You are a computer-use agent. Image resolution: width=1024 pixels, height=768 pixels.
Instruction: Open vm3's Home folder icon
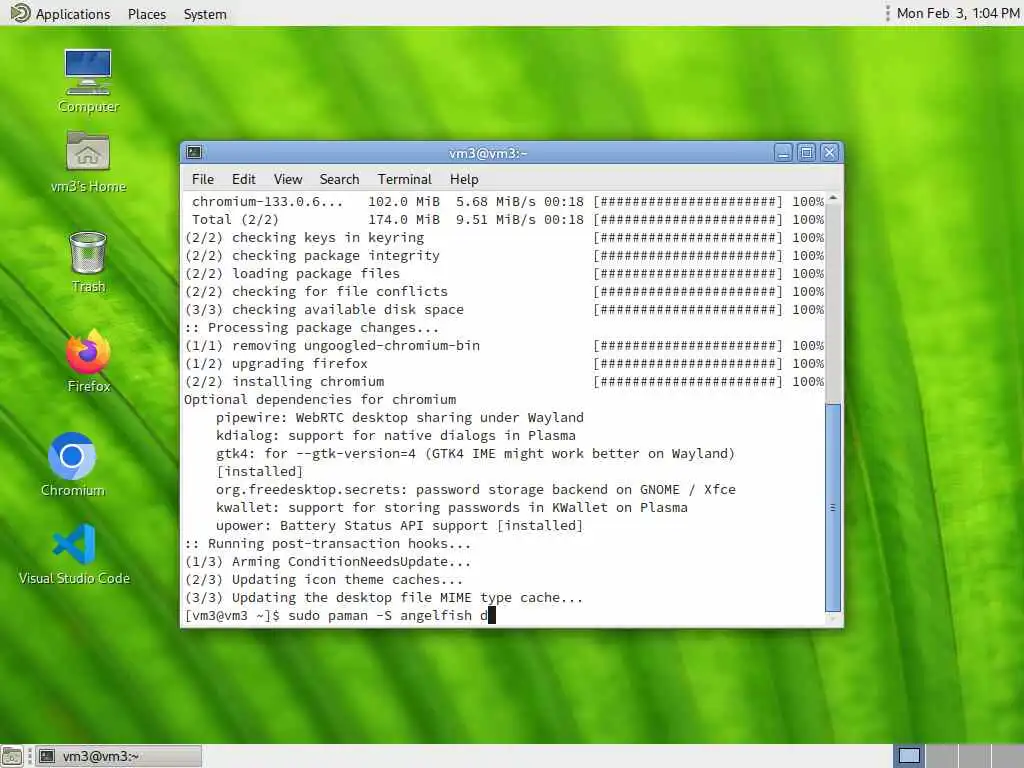88,161
